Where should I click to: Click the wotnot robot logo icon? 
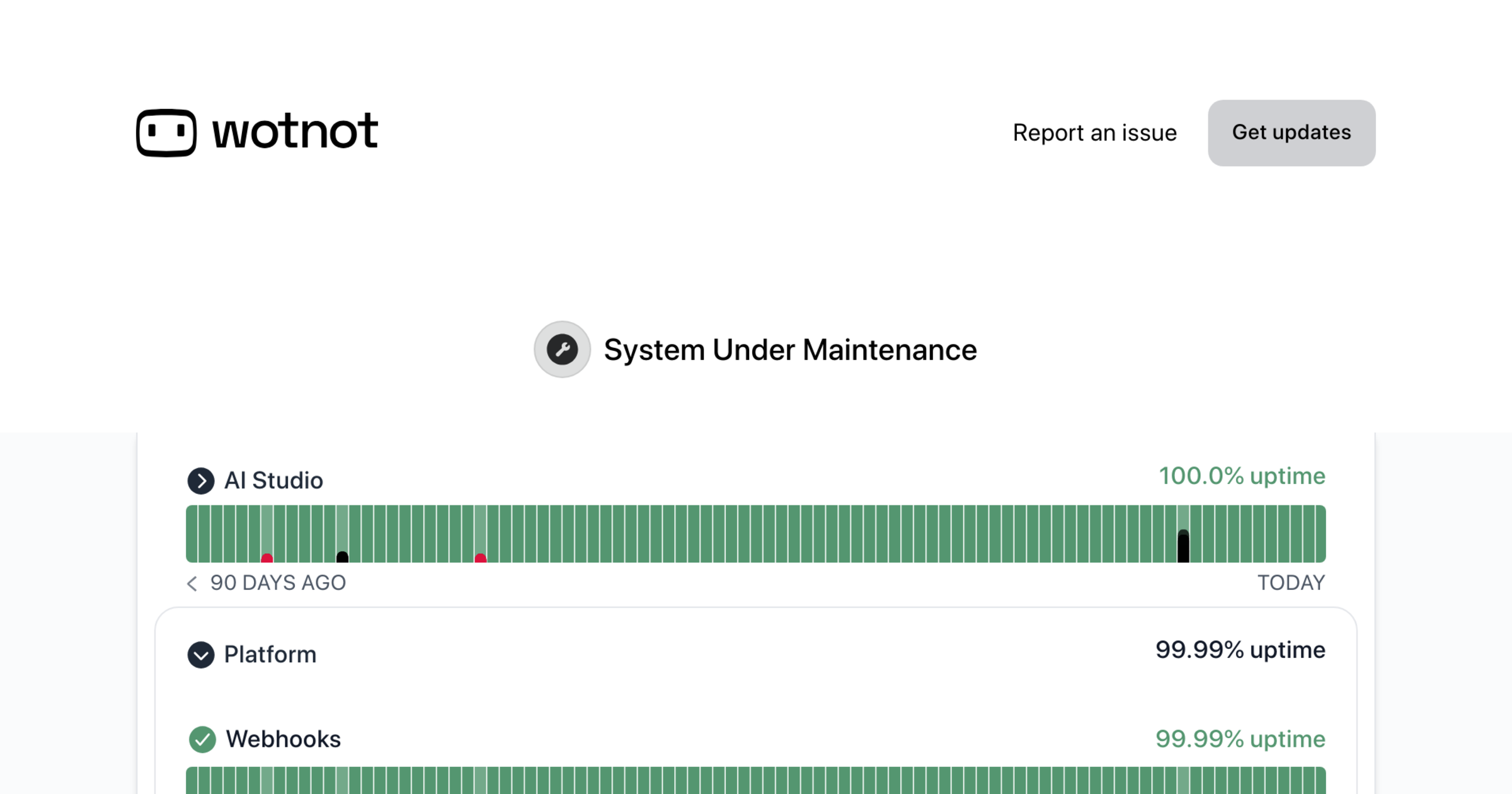[165, 132]
